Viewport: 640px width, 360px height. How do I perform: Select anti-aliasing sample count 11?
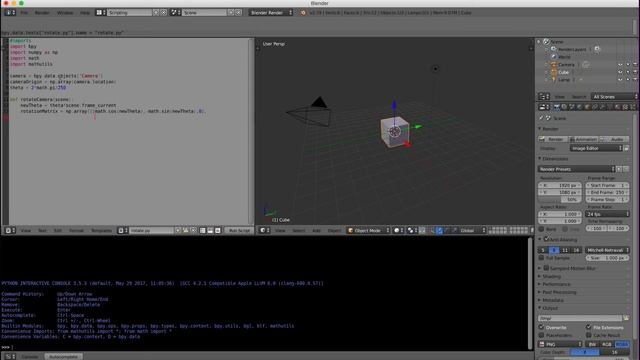[x=565, y=250]
